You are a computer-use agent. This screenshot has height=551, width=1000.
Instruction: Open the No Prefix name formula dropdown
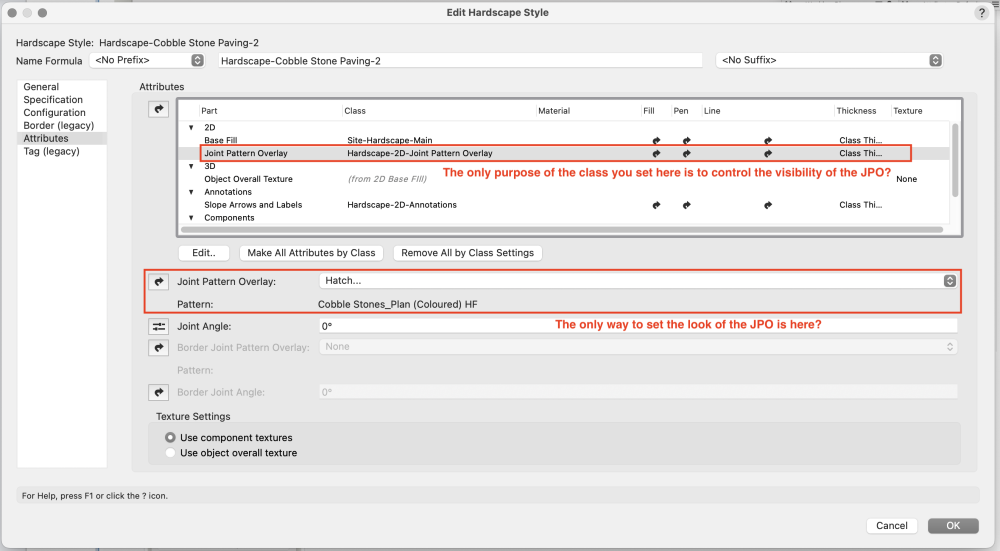147,61
